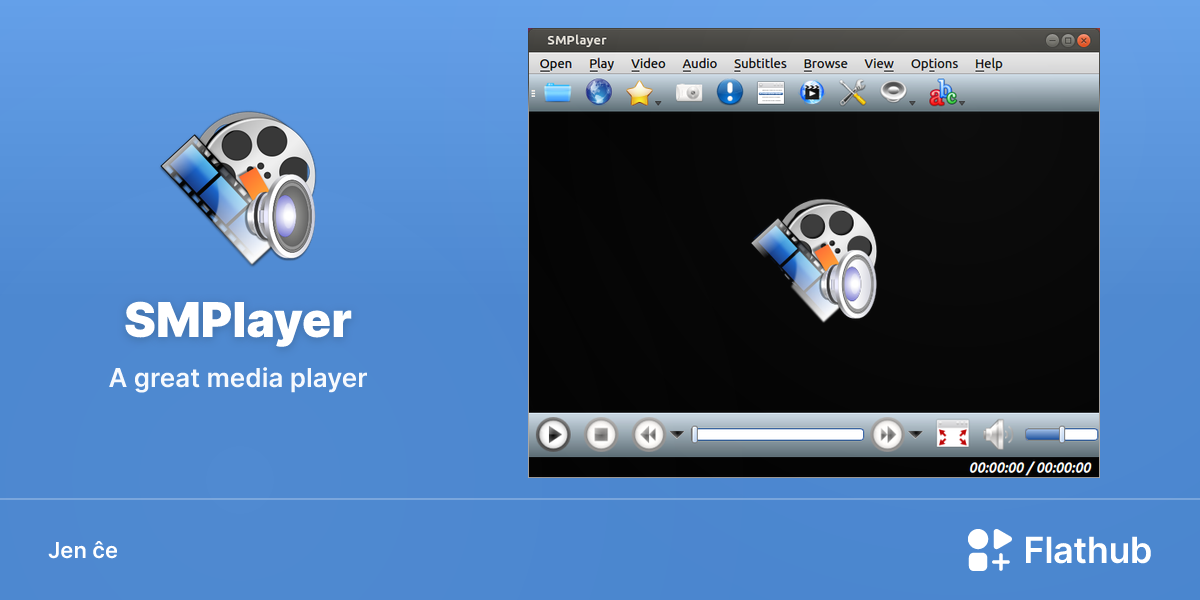Click the SMPlayer logo in the video area
Image resolution: width=1200 pixels, height=600 pixels.
[814, 260]
